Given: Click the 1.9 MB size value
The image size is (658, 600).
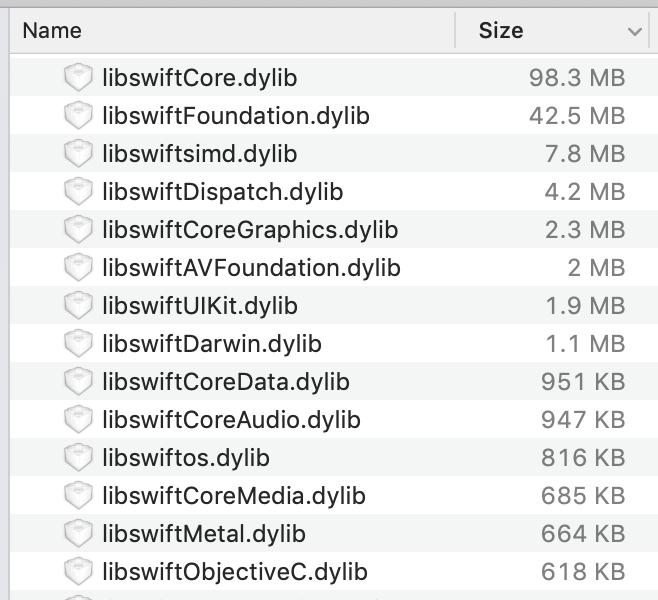Looking at the screenshot, I should 585,306.
